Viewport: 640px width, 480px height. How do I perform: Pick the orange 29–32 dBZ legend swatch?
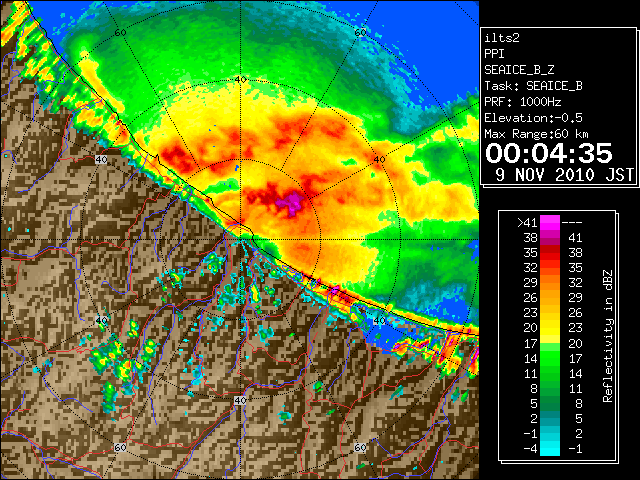pos(550,282)
